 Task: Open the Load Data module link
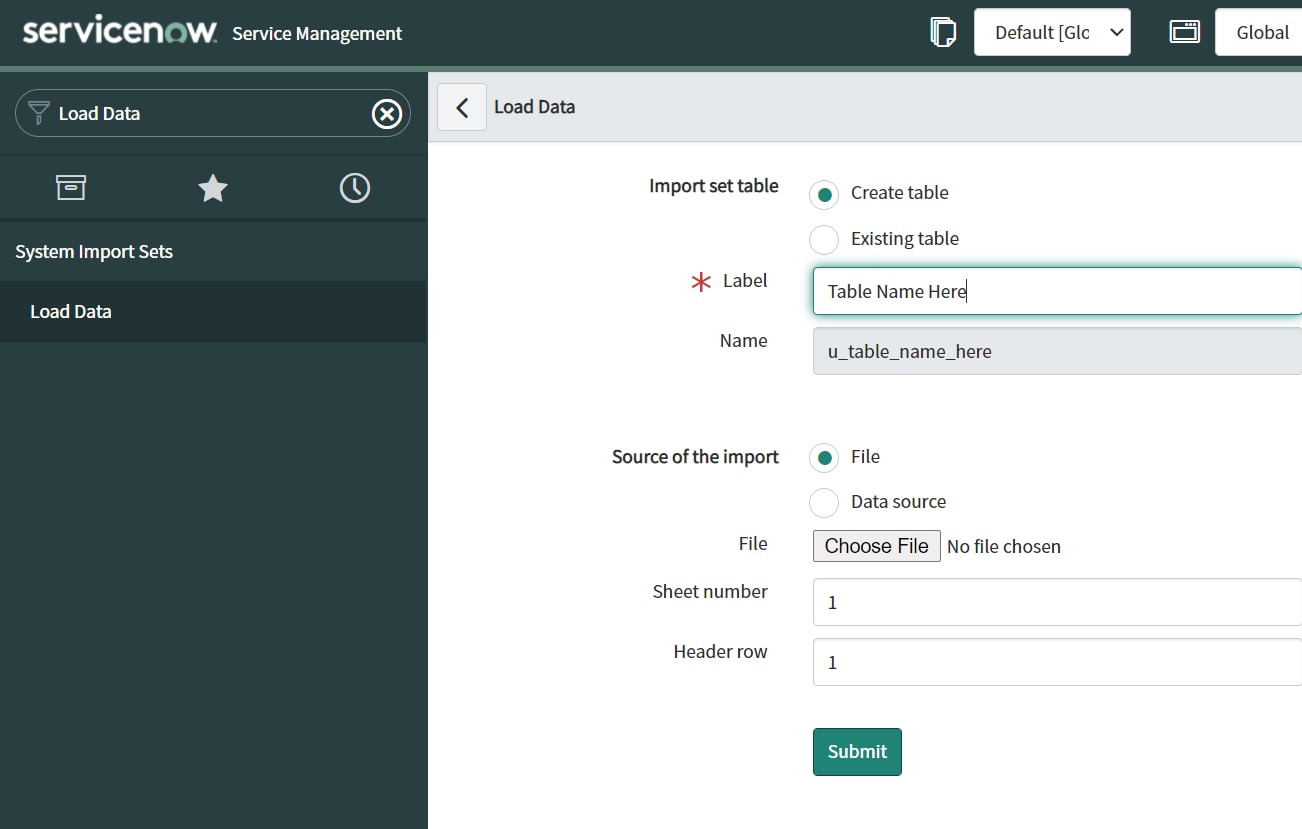tap(213, 312)
